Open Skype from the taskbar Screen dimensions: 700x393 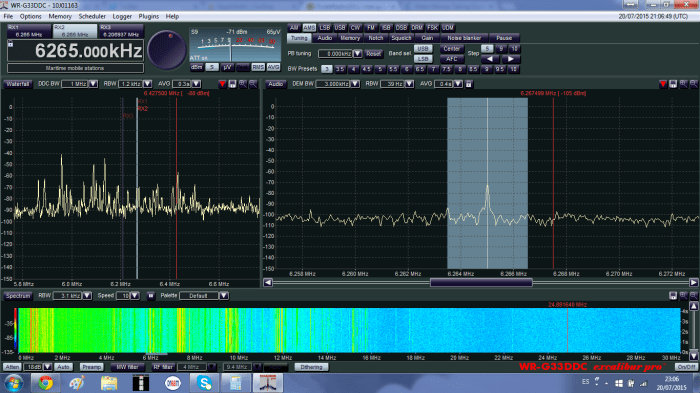pyautogui.click(x=204, y=383)
